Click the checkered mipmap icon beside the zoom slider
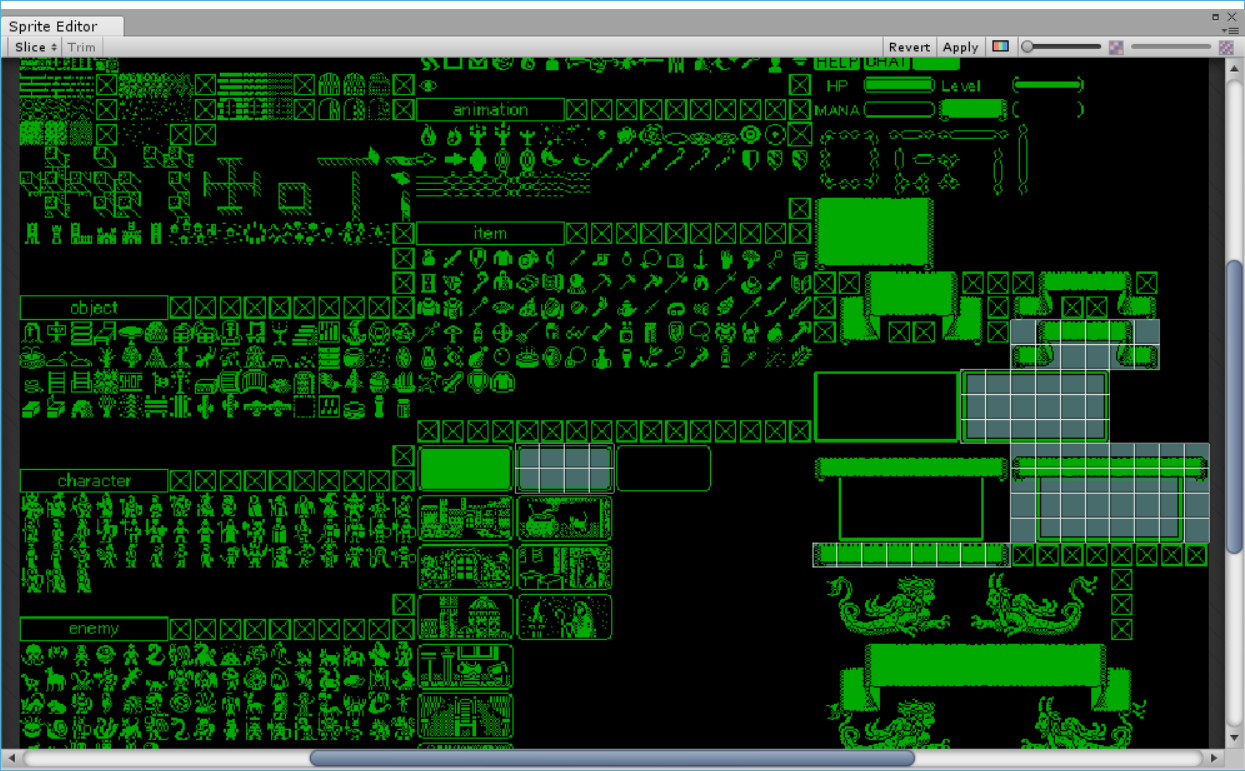 point(1117,46)
